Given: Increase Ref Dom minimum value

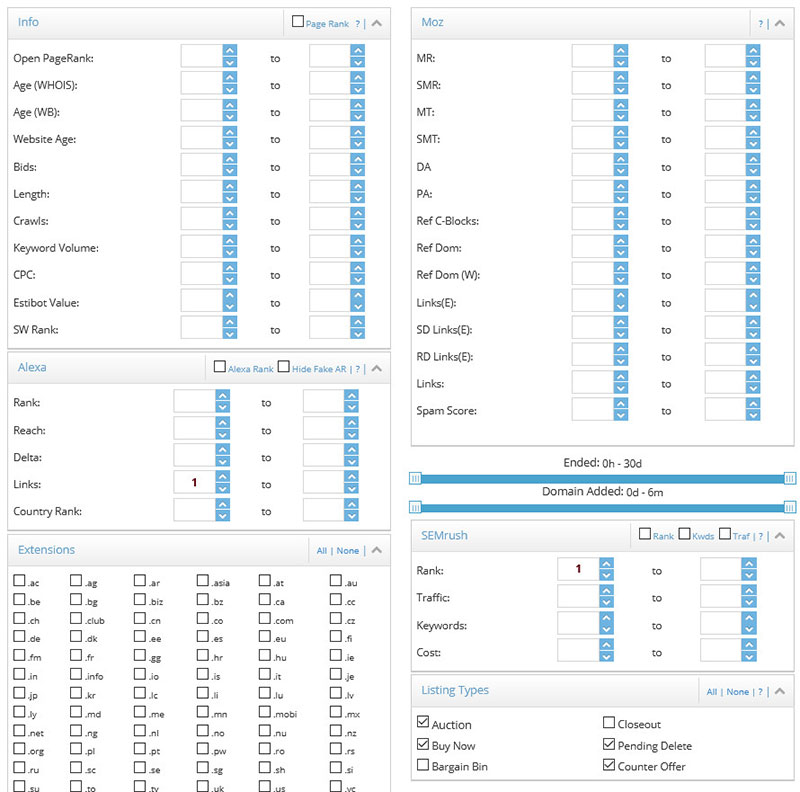Looking at the screenshot, I should pyautogui.click(x=621, y=240).
